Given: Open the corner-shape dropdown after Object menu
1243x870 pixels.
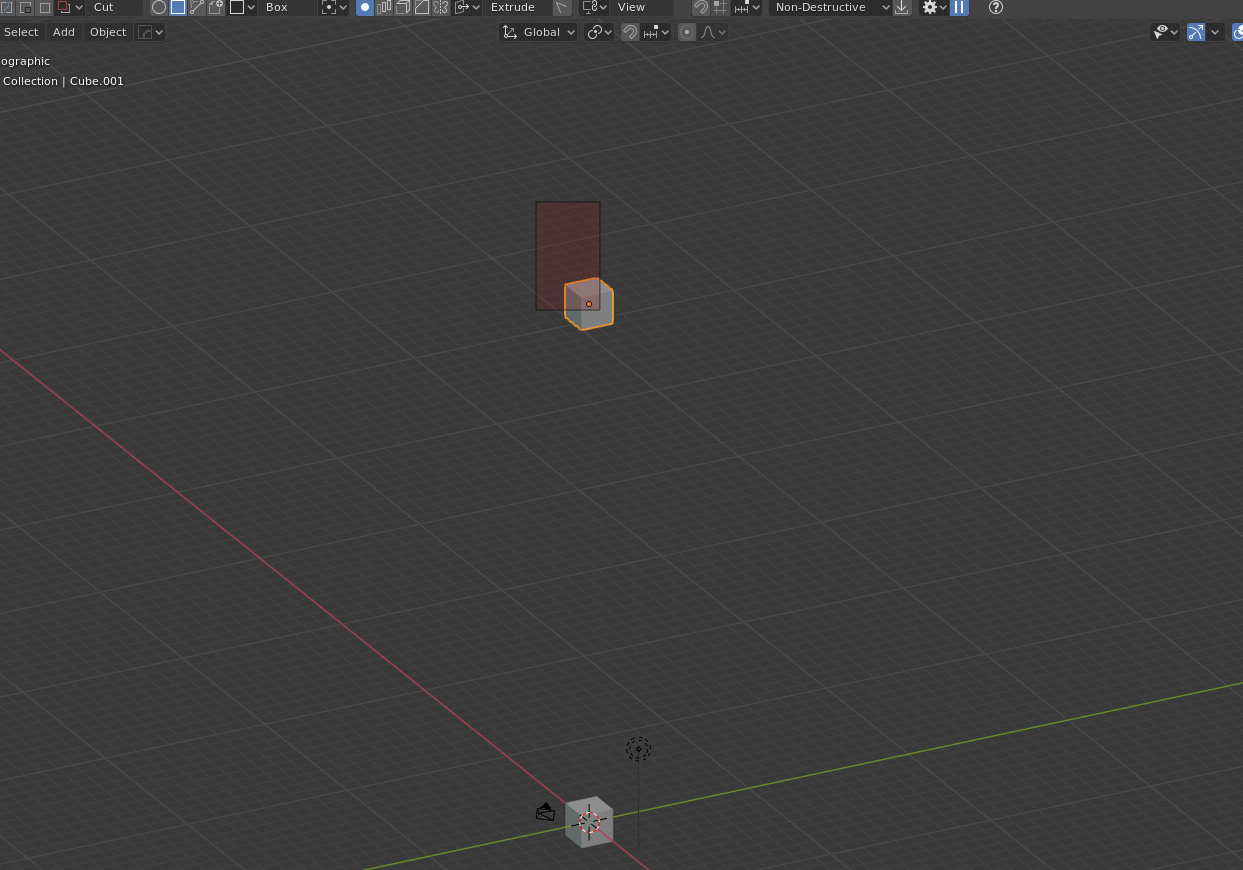Looking at the screenshot, I should 150,32.
